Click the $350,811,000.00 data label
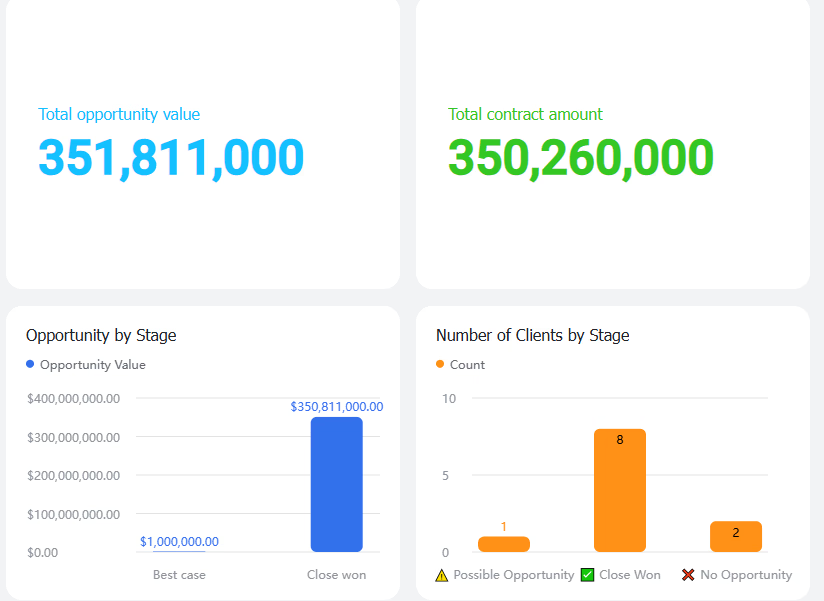The image size is (824, 601). click(x=337, y=407)
